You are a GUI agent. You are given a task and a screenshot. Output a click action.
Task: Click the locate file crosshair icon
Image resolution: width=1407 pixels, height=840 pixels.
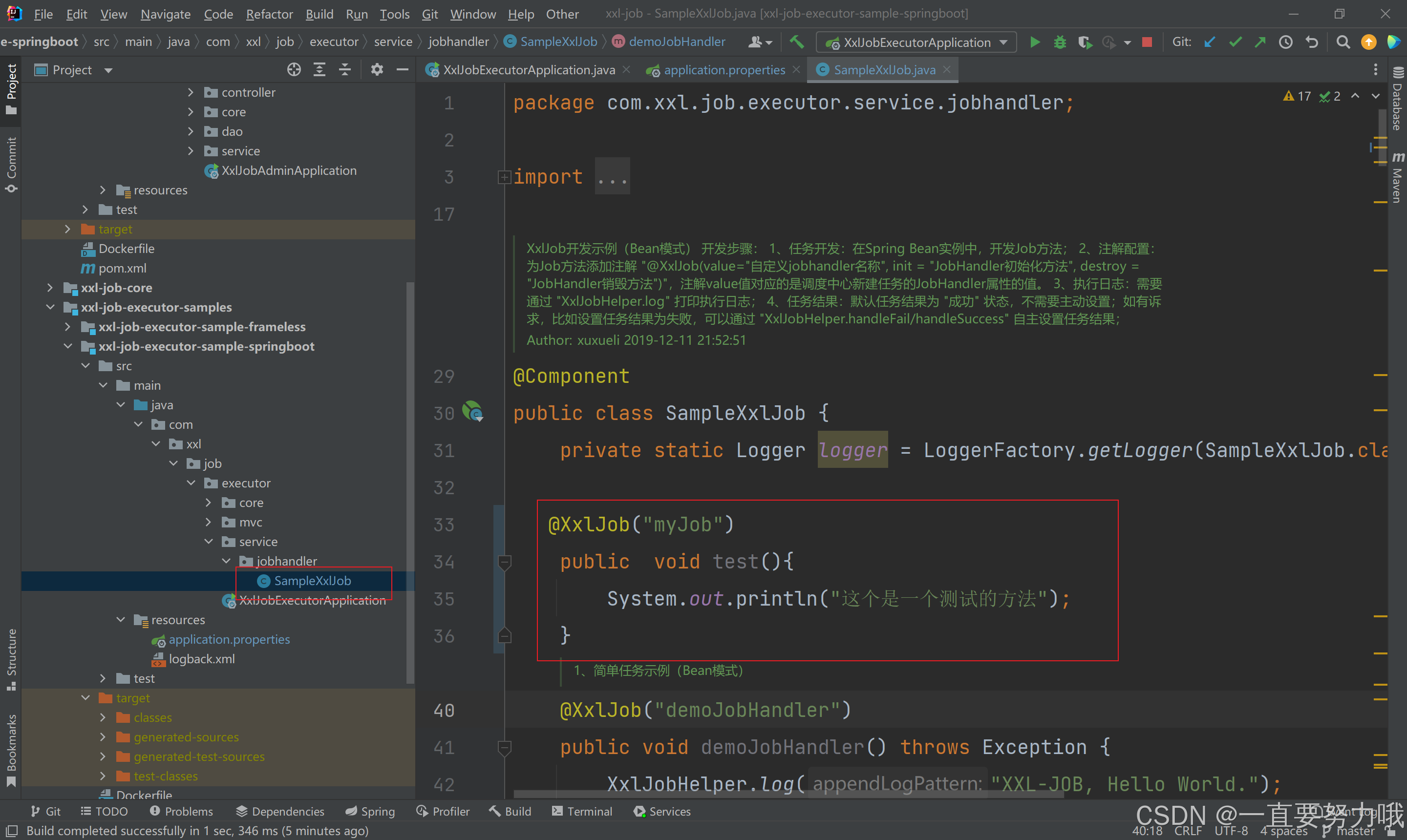click(x=294, y=70)
